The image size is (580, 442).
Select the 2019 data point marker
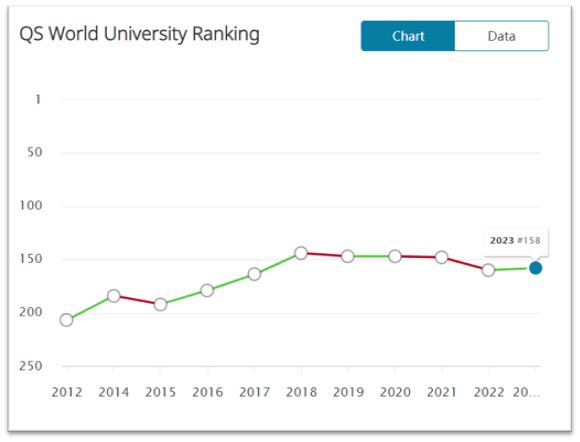coord(348,256)
